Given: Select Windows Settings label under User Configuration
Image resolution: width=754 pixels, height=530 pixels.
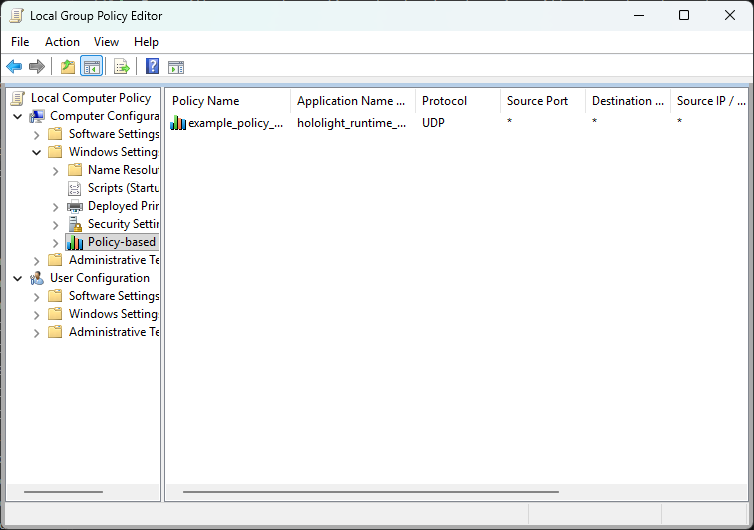Looking at the screenshot, I should [113, 314].
